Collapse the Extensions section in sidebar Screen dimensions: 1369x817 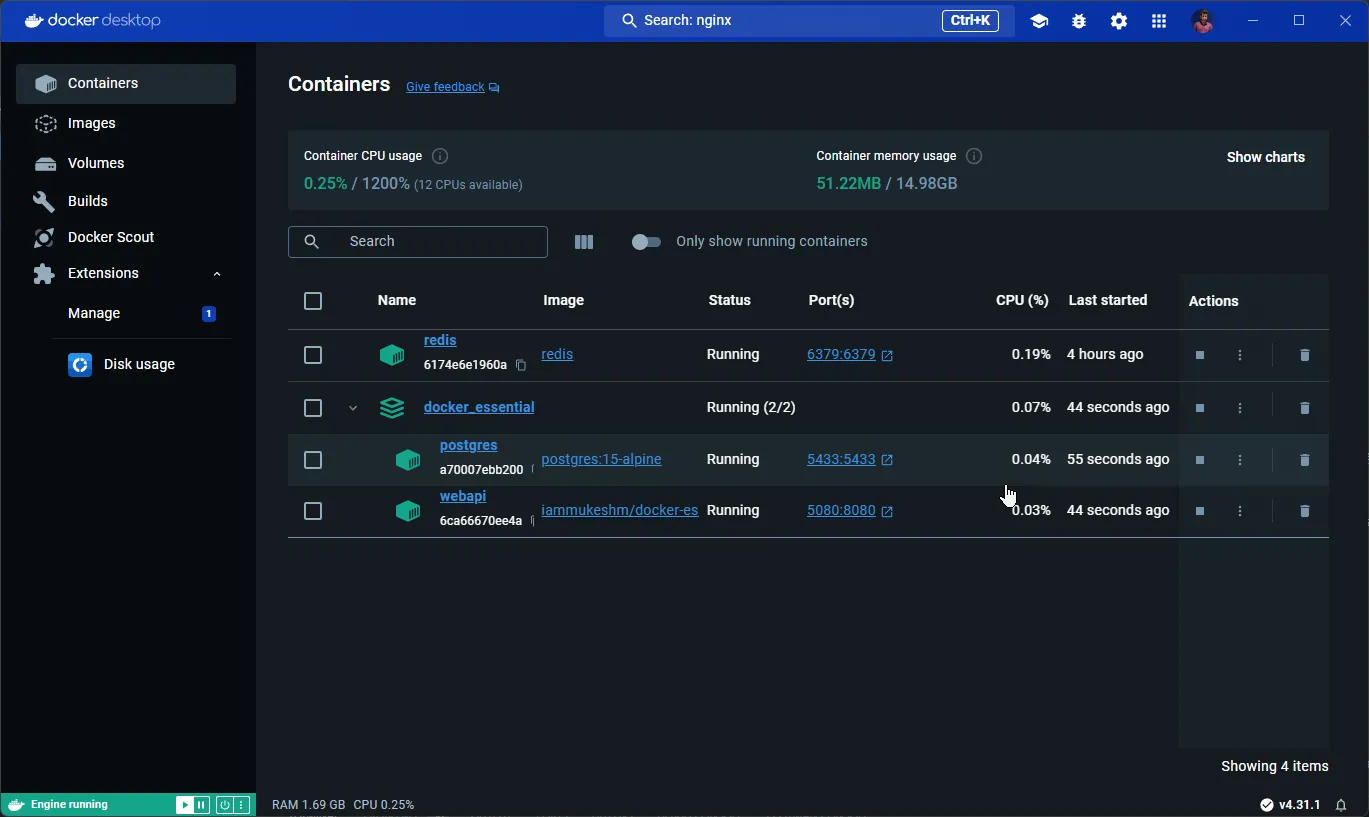click(x=217, y=273)
